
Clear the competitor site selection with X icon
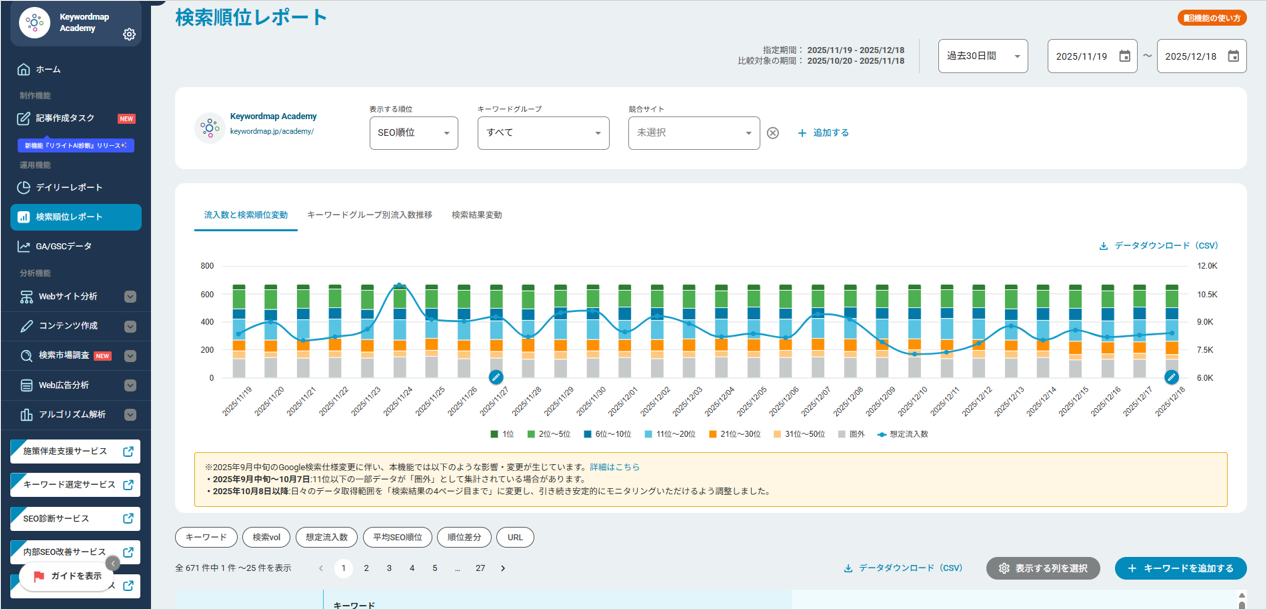773,133
